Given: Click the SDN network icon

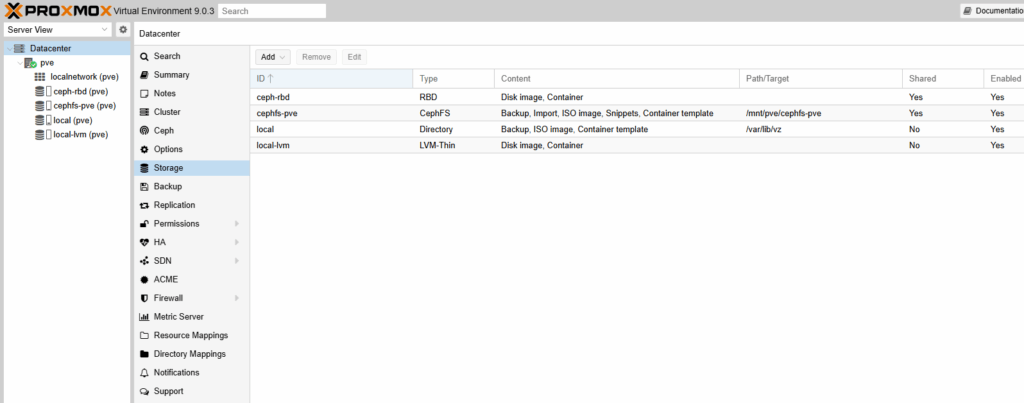Looking at the screenshot, I should coord(145,261).
